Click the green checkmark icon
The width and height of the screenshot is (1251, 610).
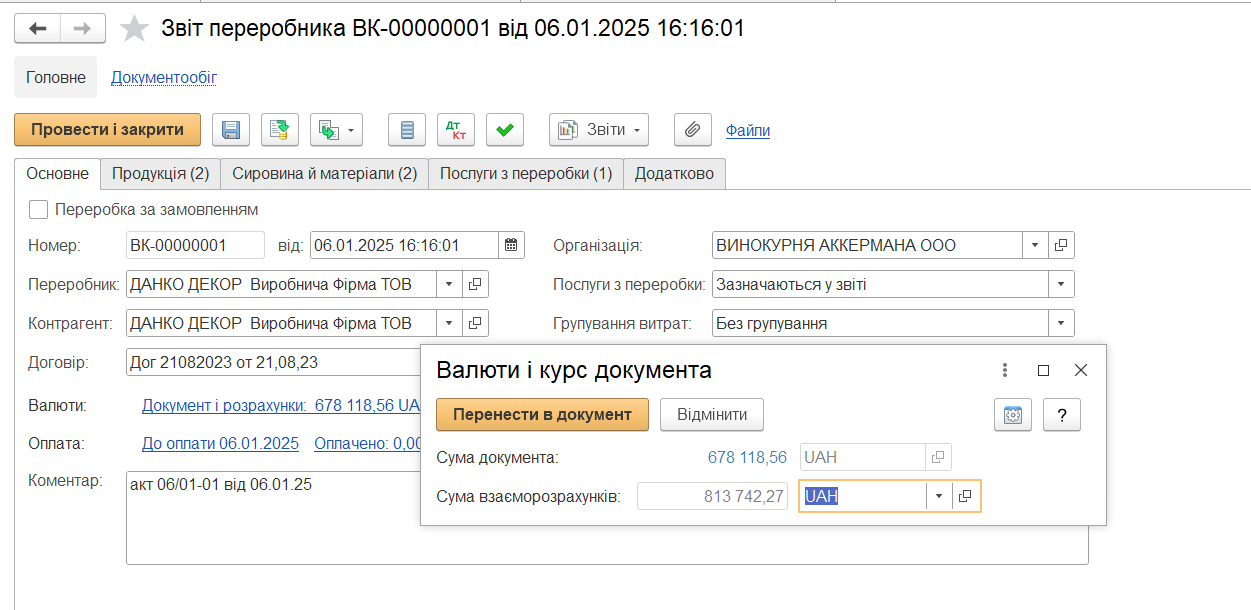(x=505, y=130)
